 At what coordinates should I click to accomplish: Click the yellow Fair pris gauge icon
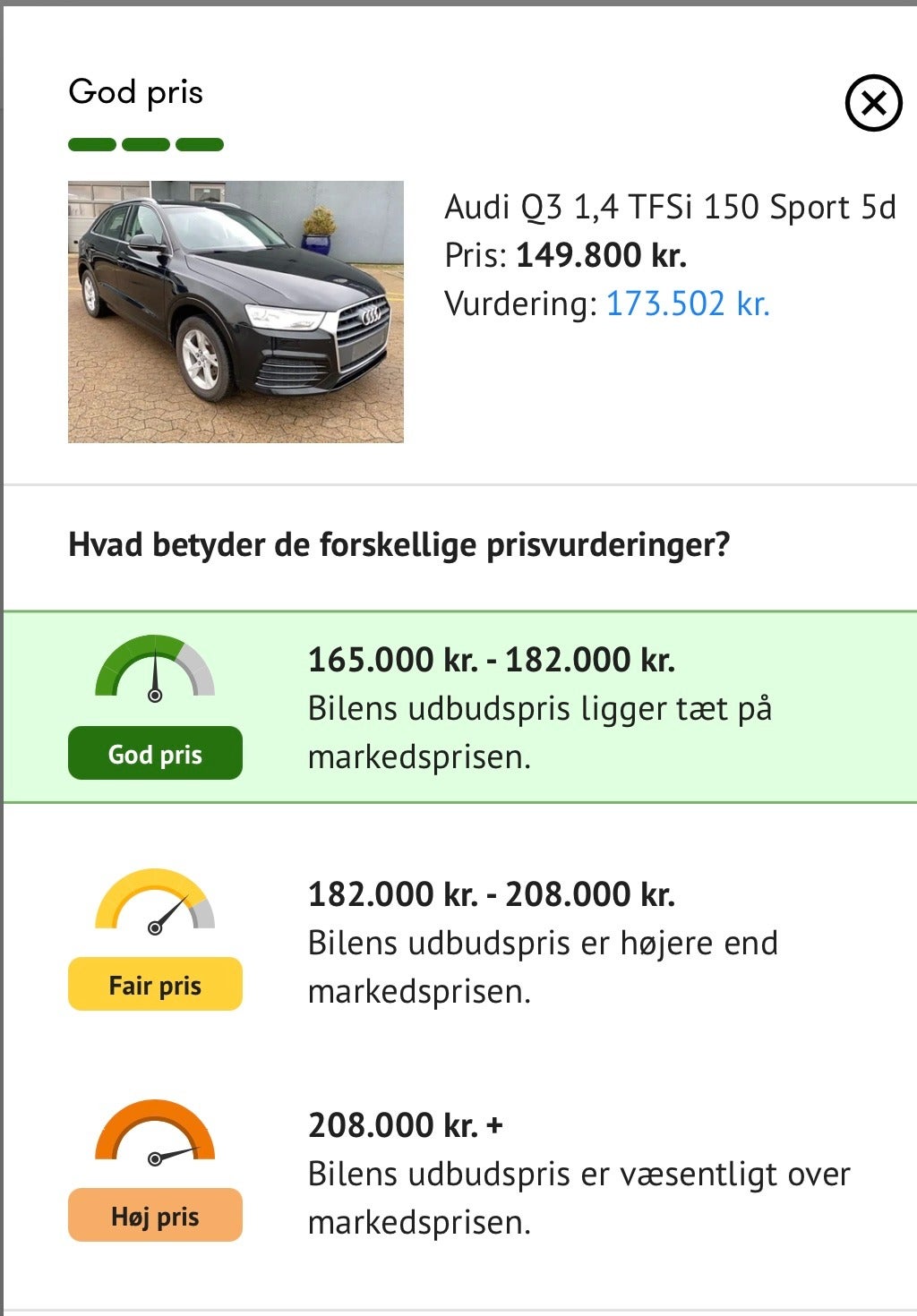tap(155, 901)
